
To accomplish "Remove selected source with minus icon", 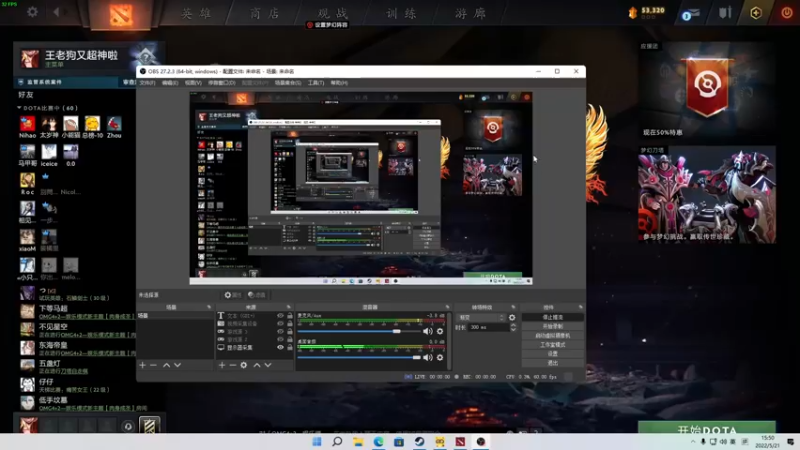I will [233, 365].
